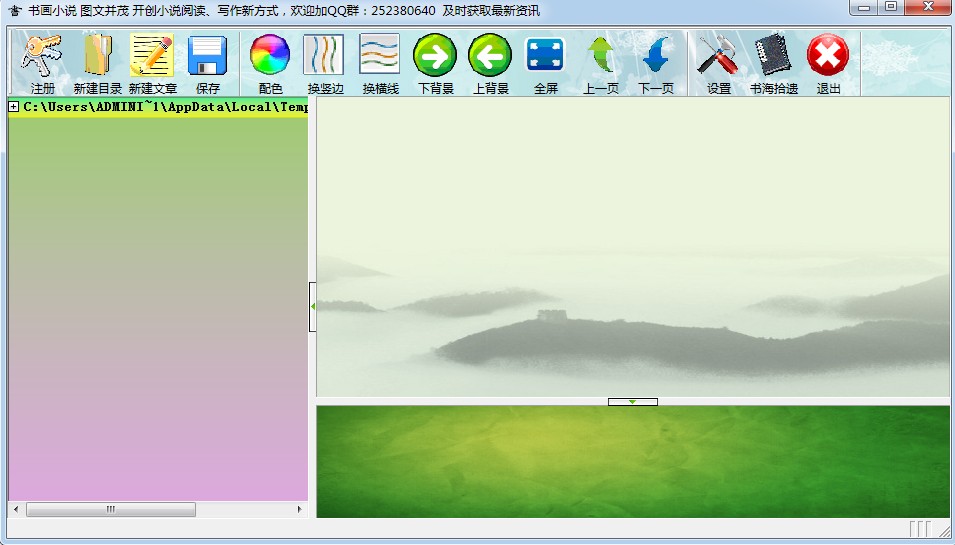The image size is (955, 545).
Task: Expand the C:\Users tree node
Action: 13,107
